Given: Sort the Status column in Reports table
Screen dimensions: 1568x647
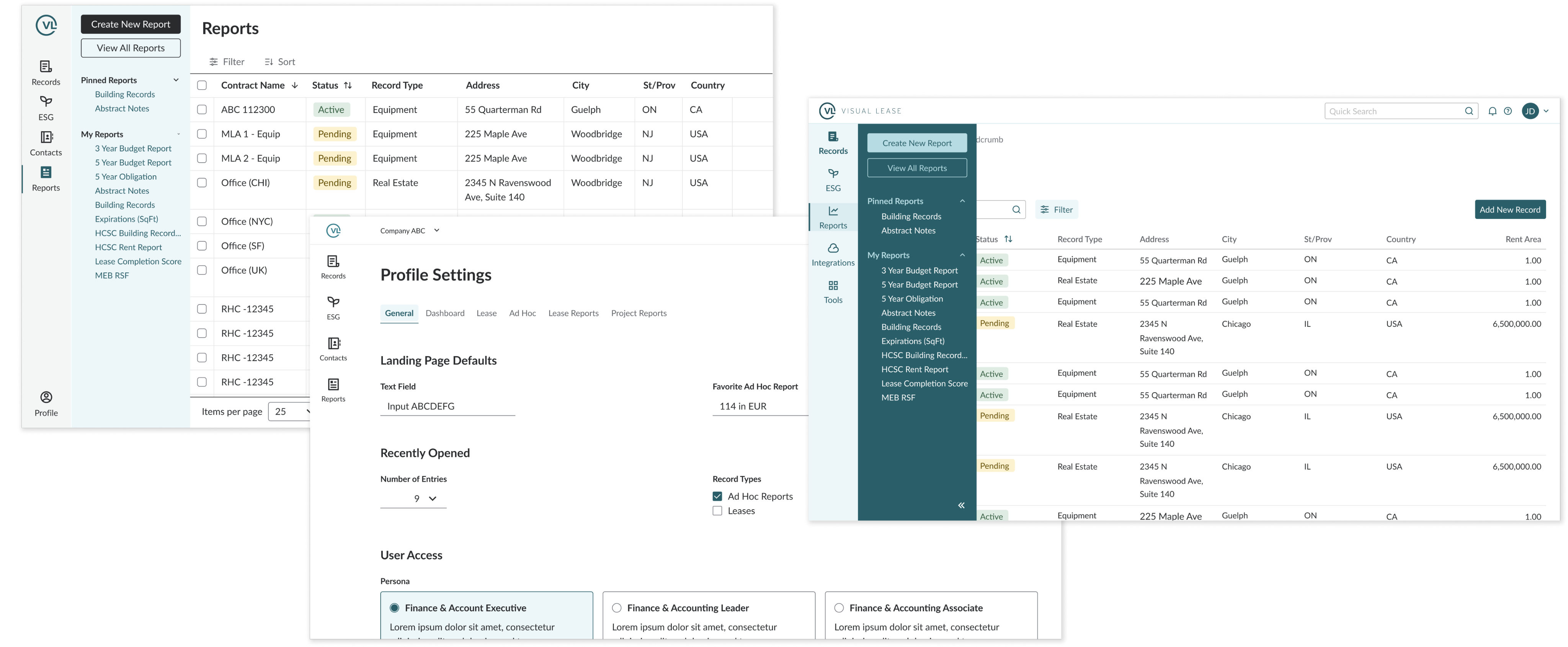Looking at the screenshot, I should point(348,85).
